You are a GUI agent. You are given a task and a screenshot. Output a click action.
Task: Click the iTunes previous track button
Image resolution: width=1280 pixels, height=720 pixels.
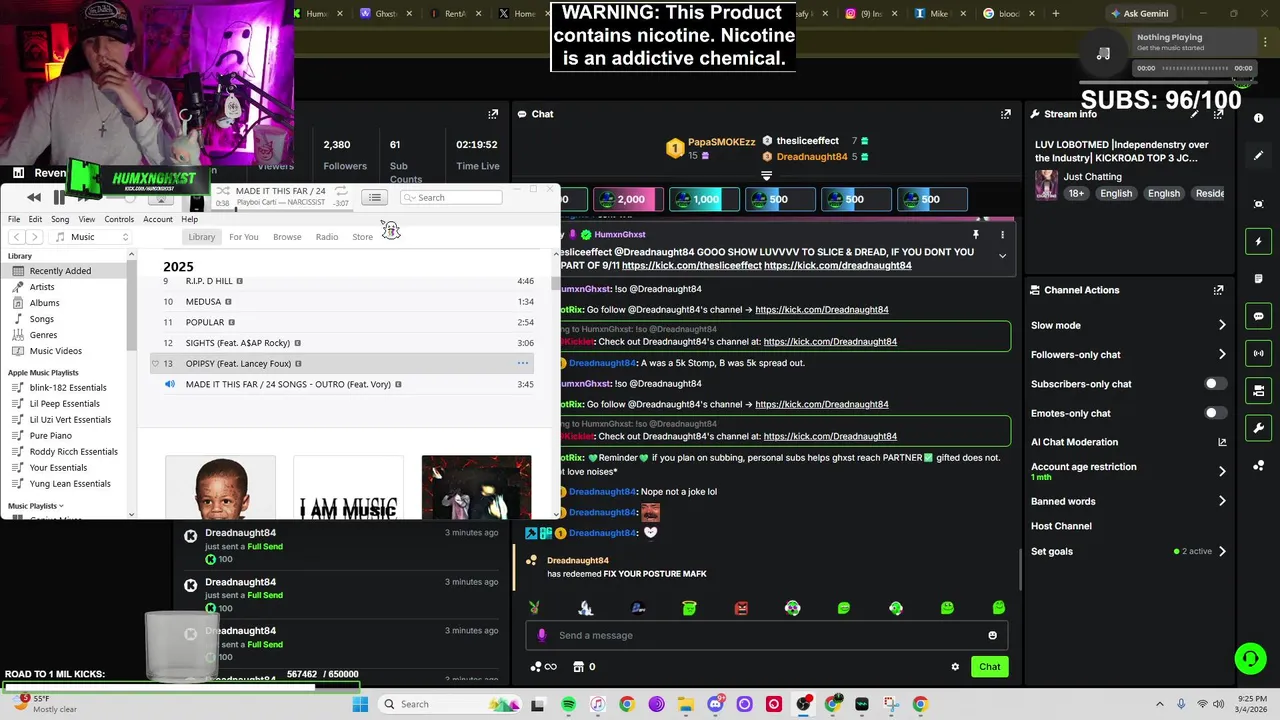click(x=34, y=198)
